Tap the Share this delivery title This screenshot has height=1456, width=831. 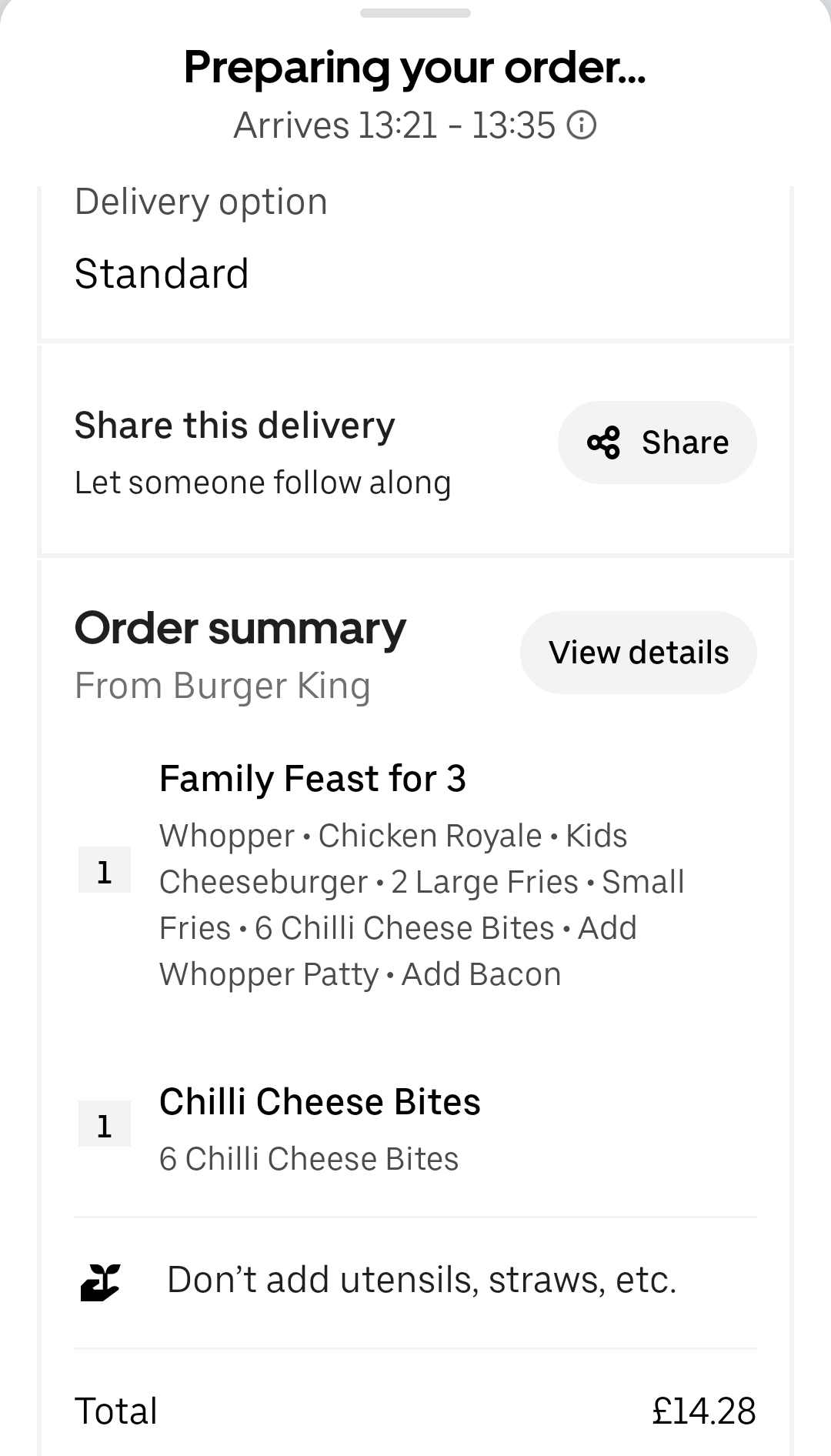click(x=235, y=426)
